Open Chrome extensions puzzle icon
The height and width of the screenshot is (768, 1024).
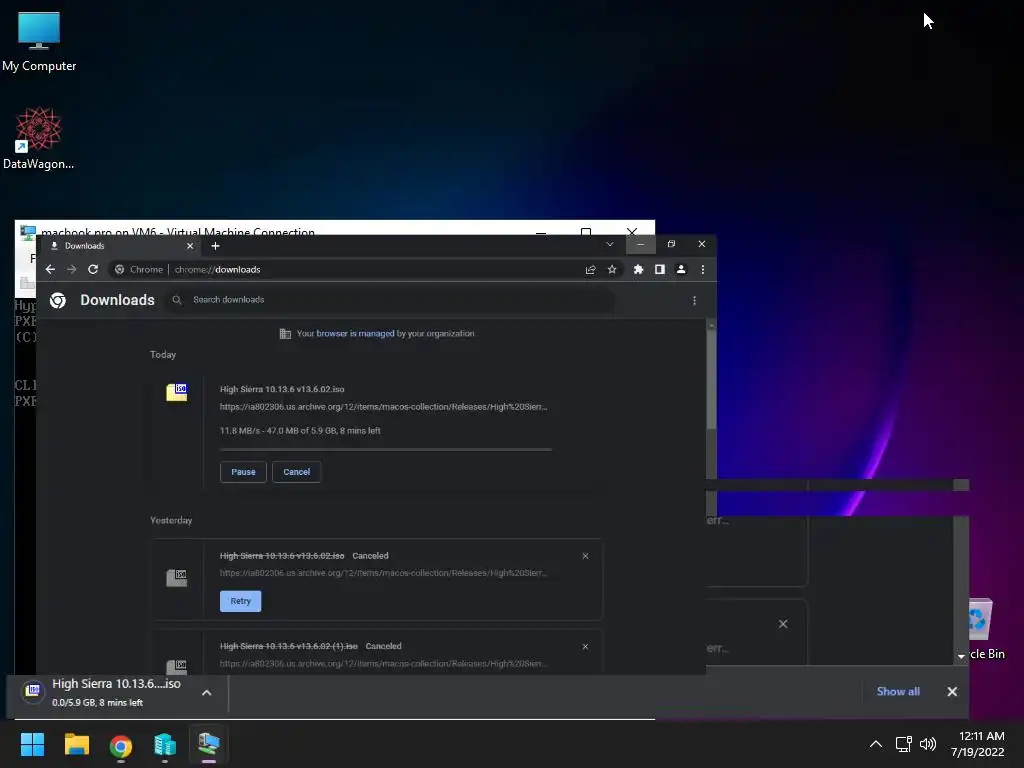638,269
